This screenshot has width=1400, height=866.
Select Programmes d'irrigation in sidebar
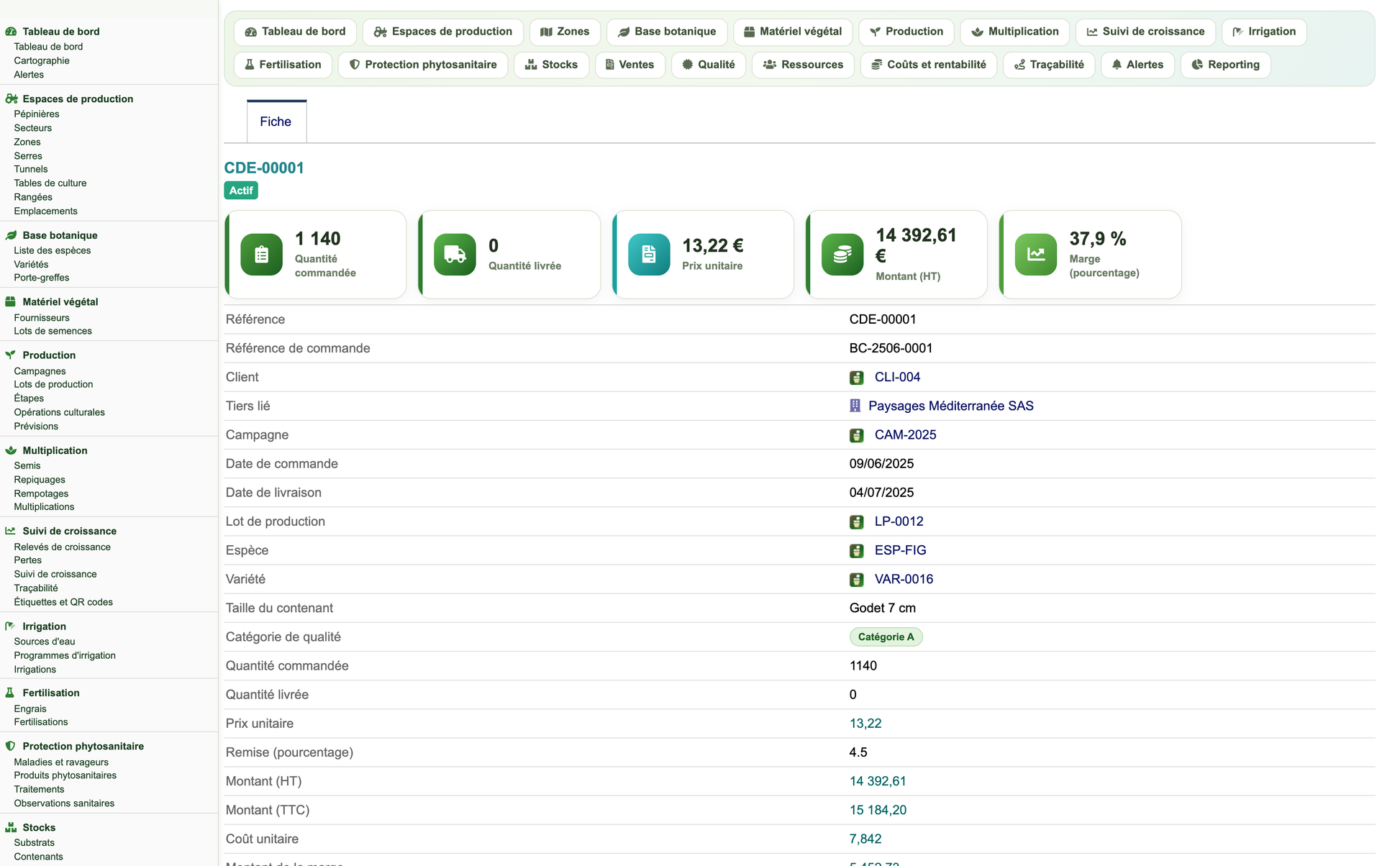pos(65,656)
